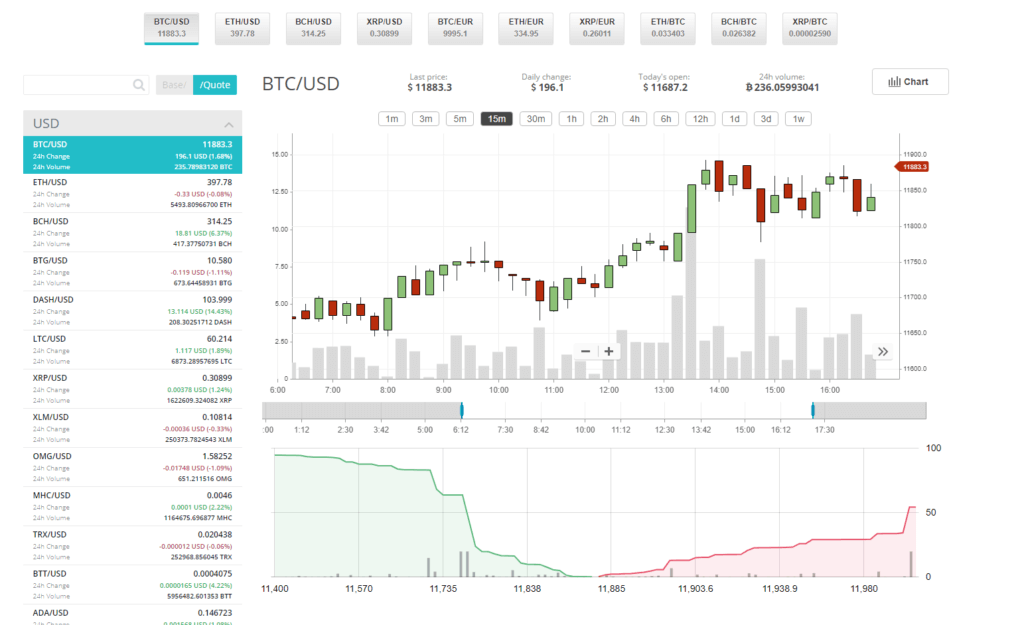Choose the 15m interval
Screen dimensions: 1024x625
coord(496,119)
